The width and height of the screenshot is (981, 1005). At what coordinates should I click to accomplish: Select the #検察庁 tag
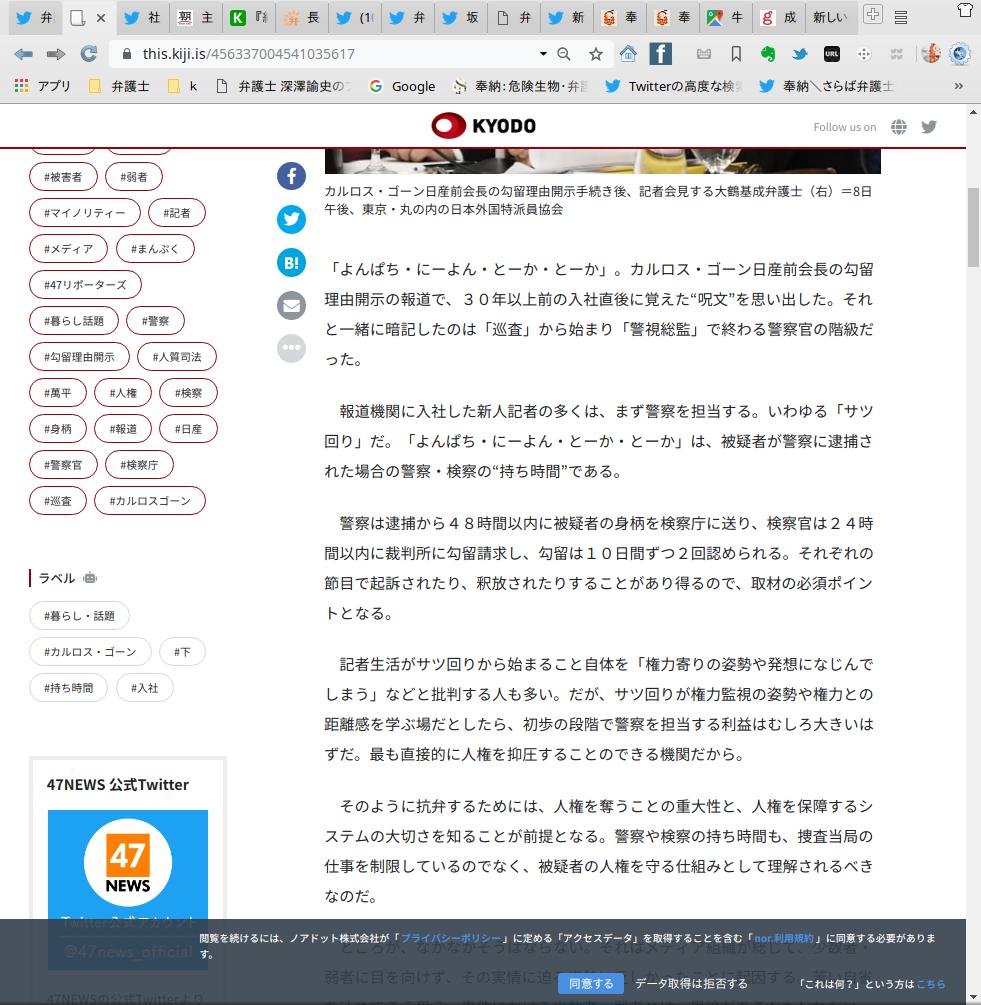pos(139,465)
